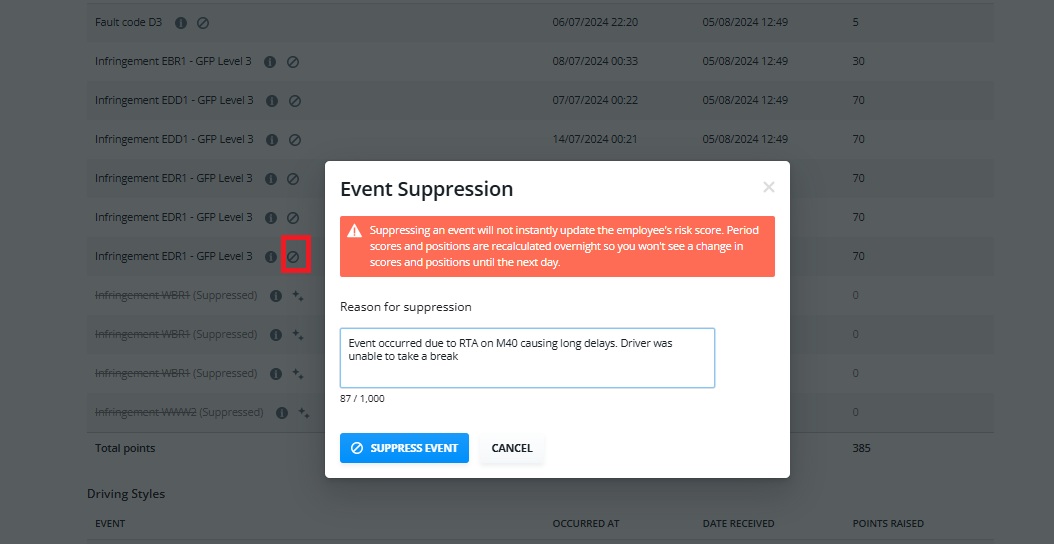1054x544 pixels.
Task: Click suppress icon on Fault code D3 row
Action: click(x=203, y=22)
